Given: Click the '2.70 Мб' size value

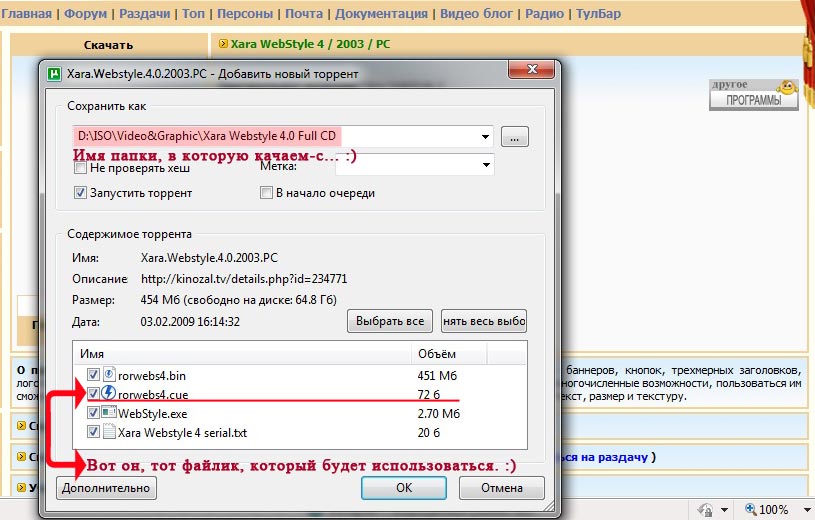Looking at the screenshot, I should pos(439,414).
